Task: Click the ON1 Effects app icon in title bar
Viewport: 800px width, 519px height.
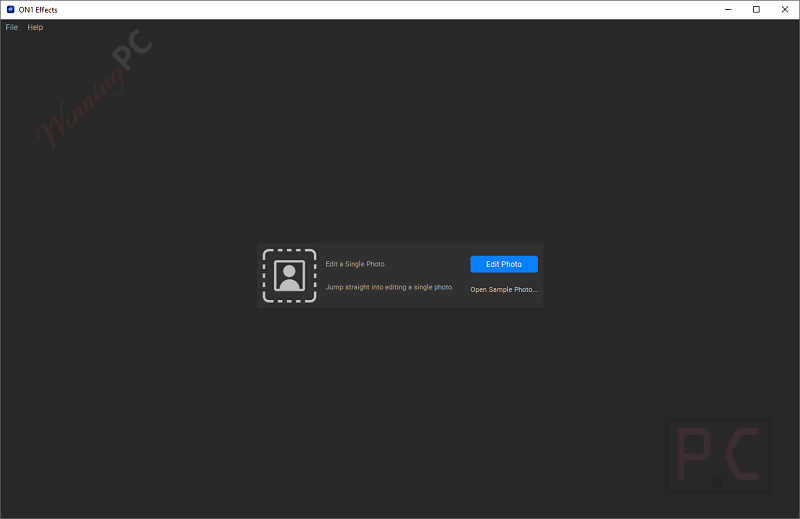Action: (10, 9)
